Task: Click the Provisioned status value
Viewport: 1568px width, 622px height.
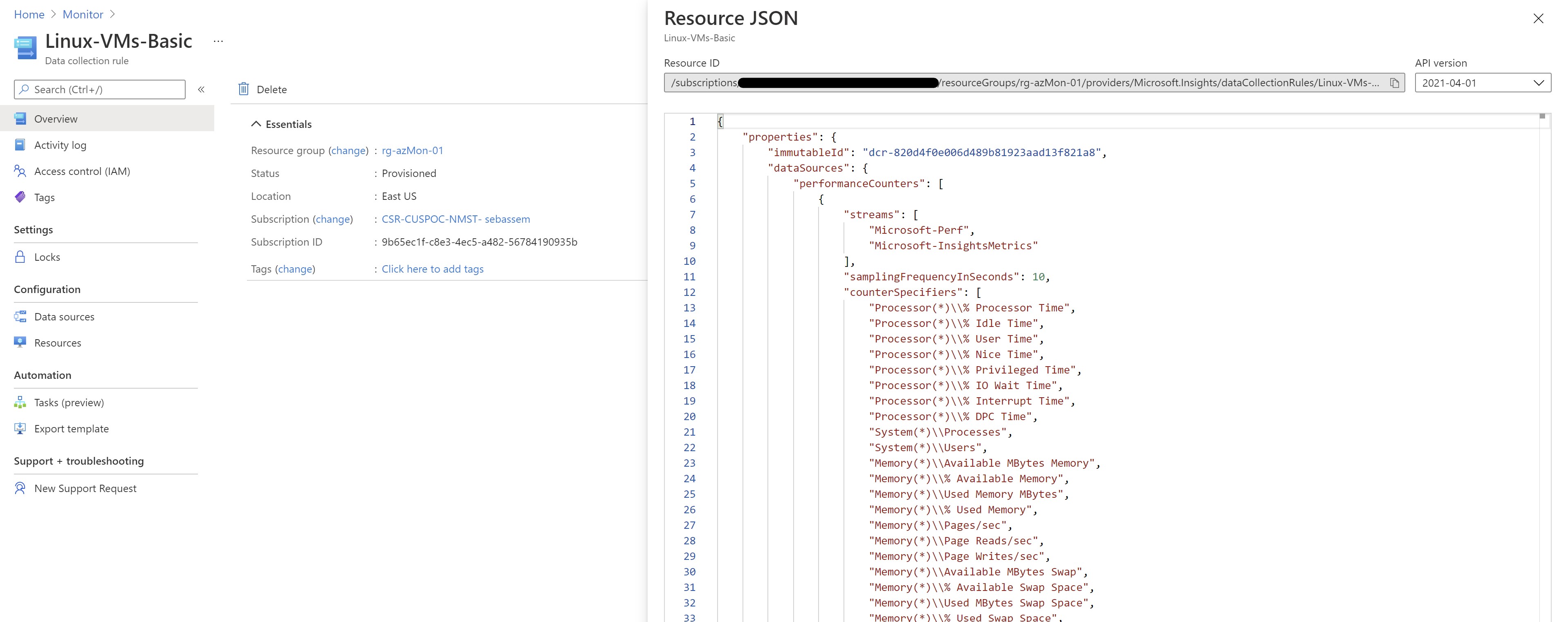Action: [409, 173]
